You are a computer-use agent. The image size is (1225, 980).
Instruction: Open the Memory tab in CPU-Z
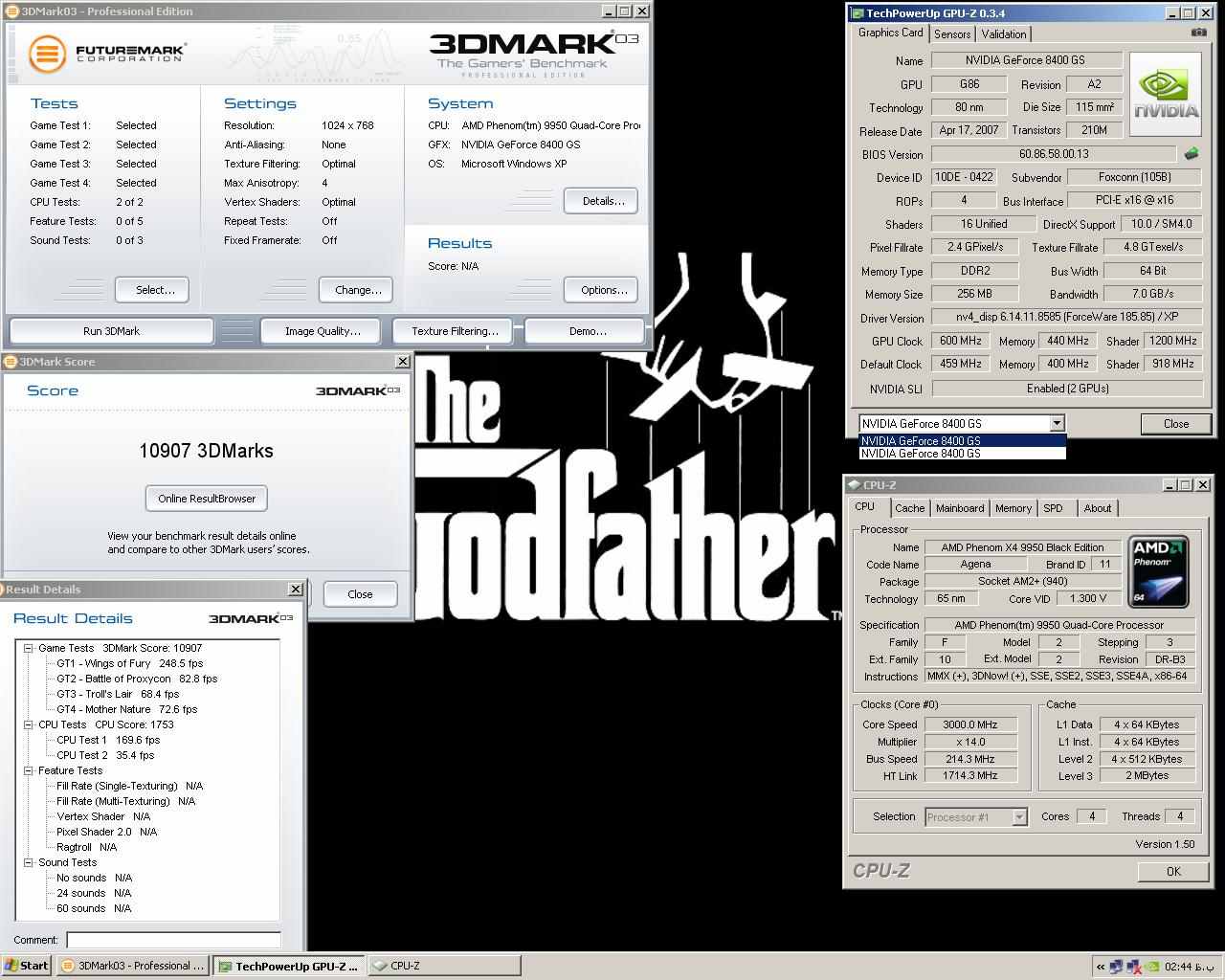1013,508
